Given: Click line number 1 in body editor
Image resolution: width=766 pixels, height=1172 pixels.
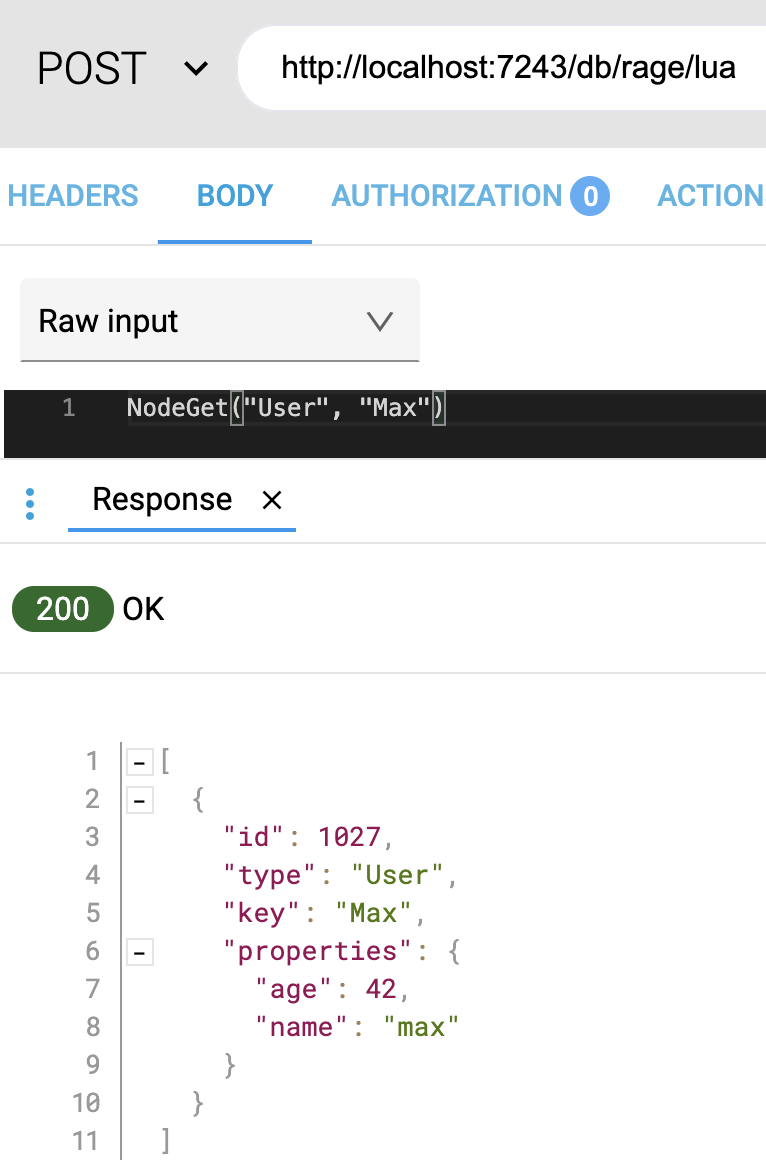Looking at the screenshot, I should (68, 408).
